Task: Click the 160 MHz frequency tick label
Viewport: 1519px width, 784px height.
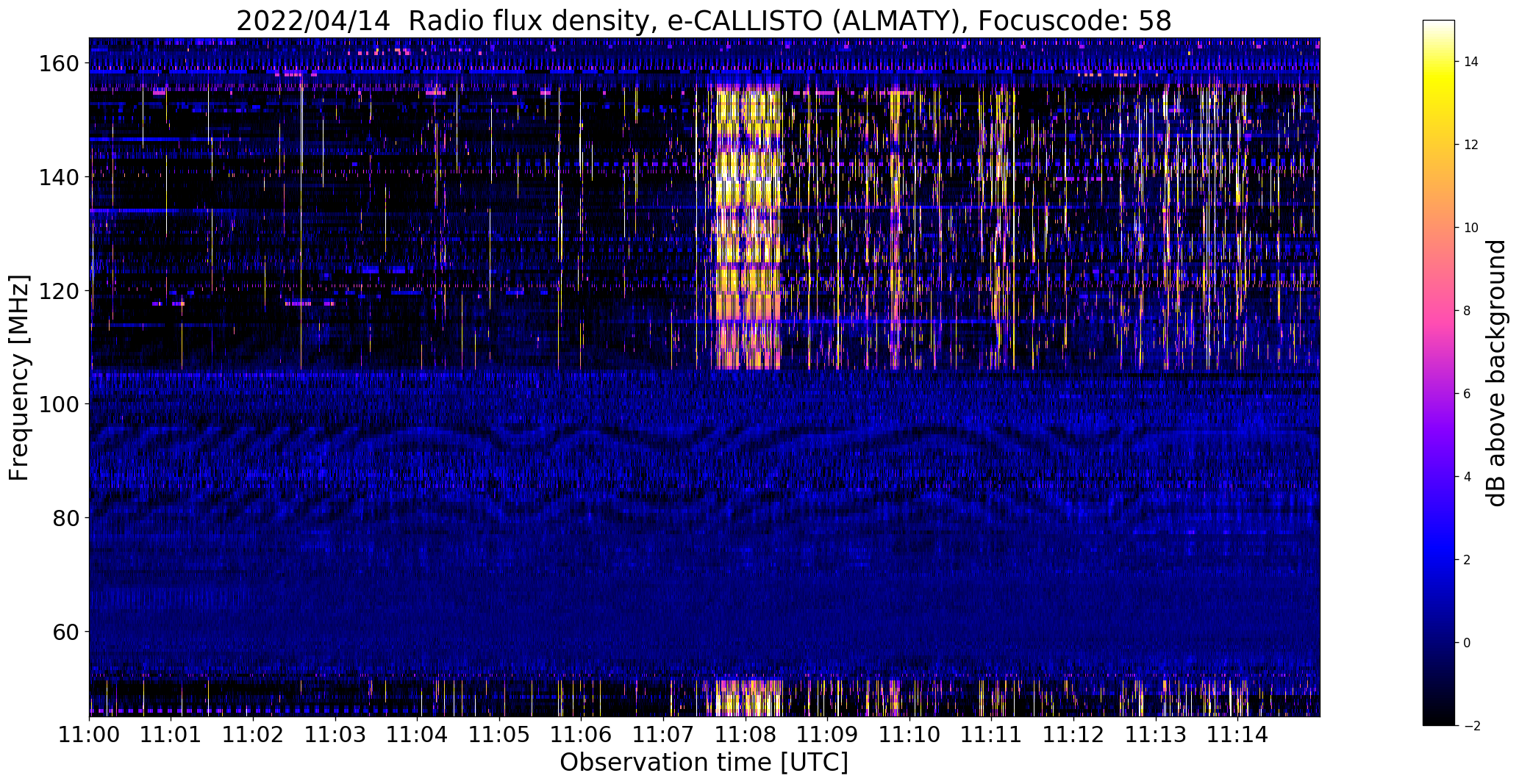Action: coord(58,64)
